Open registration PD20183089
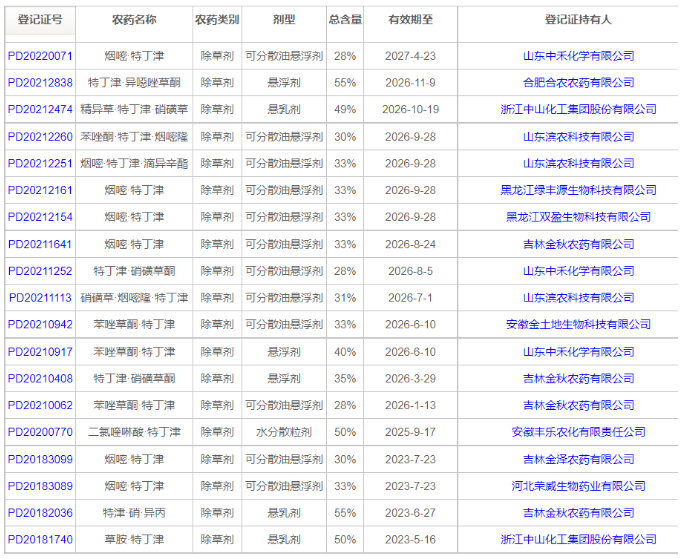The height and width of the screenshot is (559, 683). pos(40,486)
